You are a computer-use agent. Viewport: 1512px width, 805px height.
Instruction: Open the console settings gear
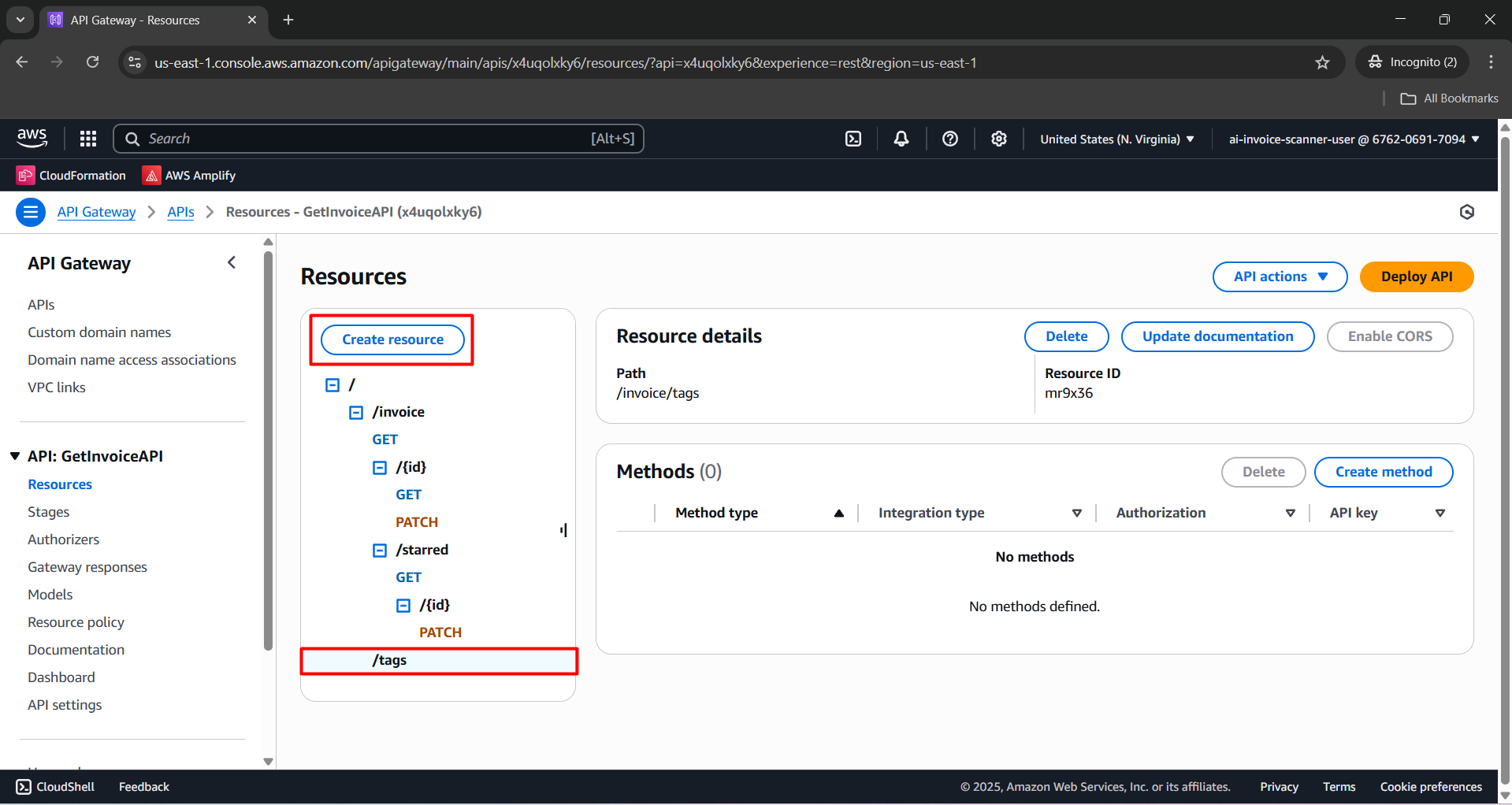click(998, 138)
